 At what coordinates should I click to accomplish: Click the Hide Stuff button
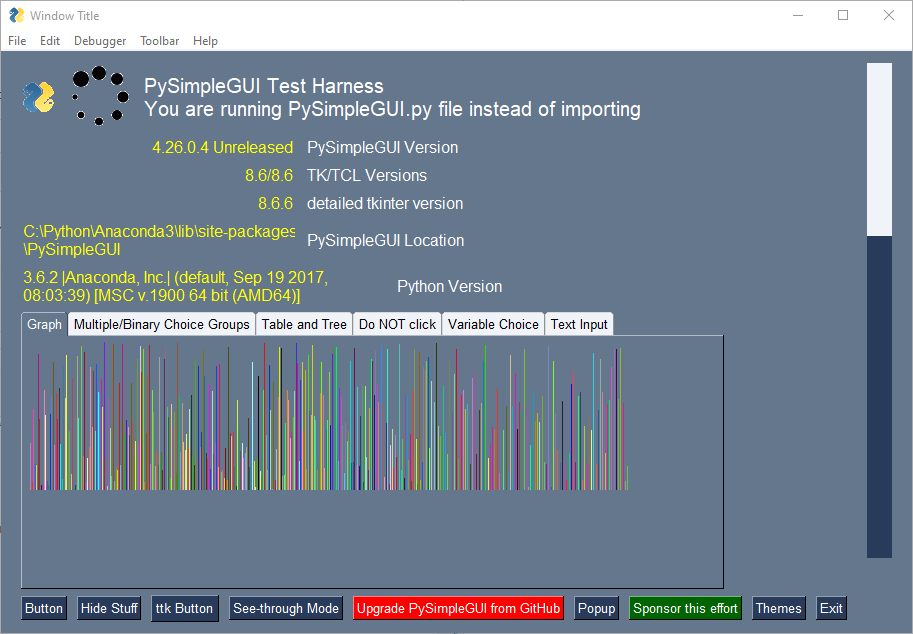(109, 608)
